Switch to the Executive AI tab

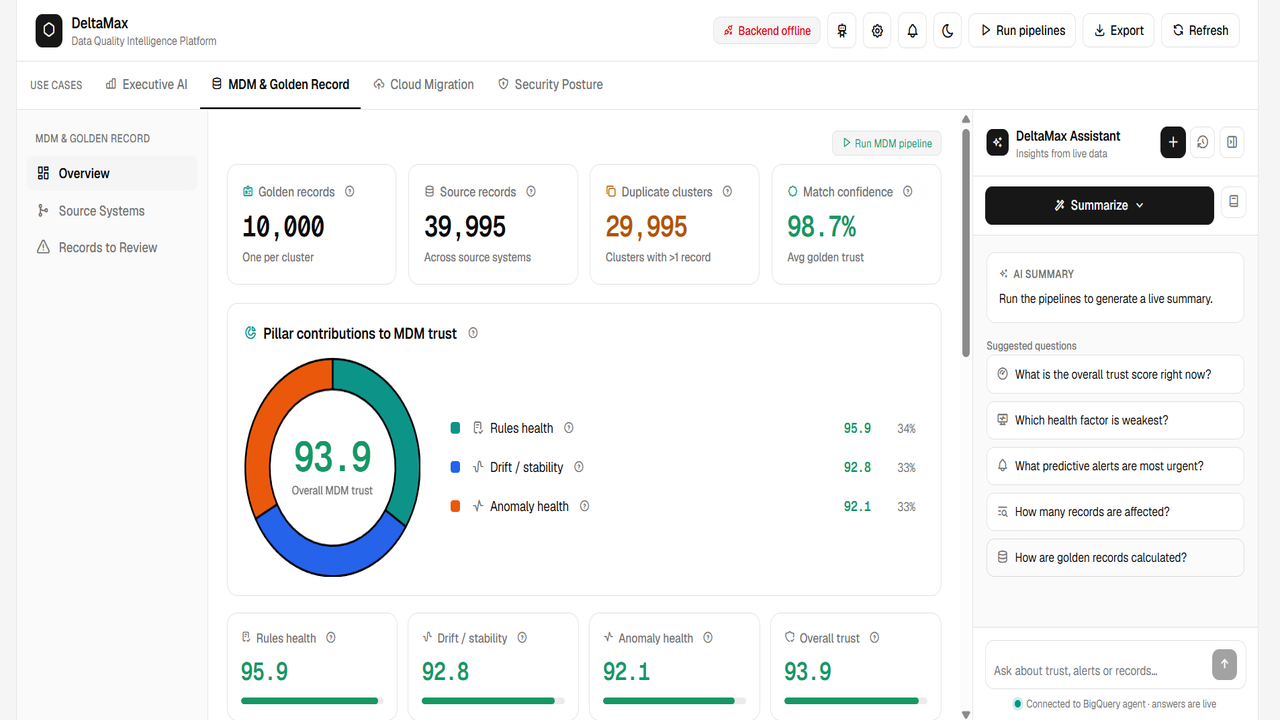coord(146,85)
